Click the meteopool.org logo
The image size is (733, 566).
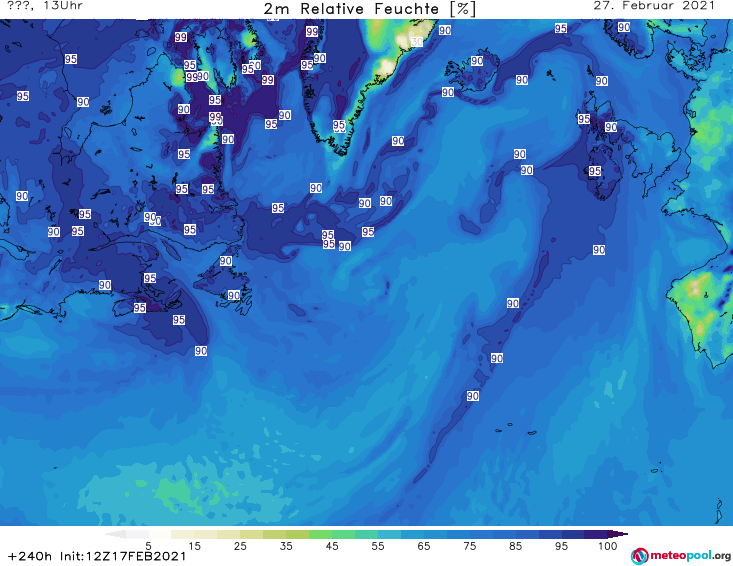(681, 556)
